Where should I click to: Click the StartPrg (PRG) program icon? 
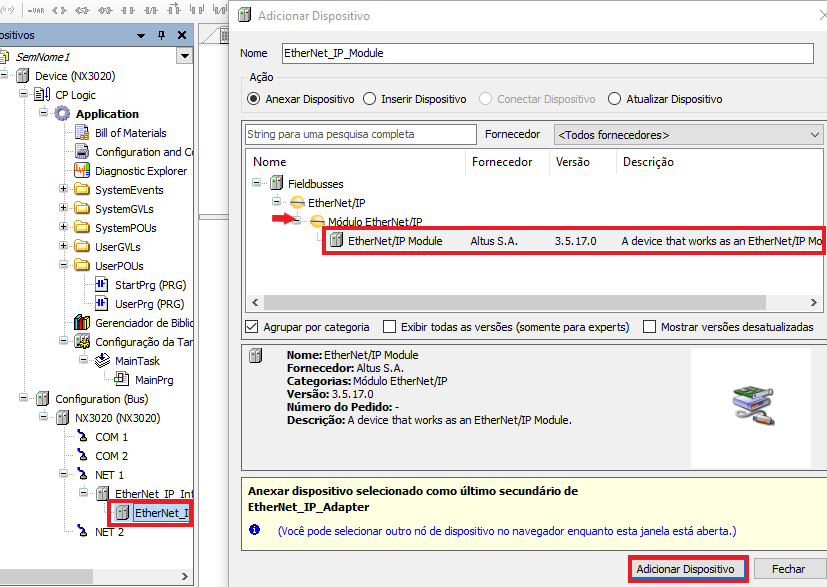(101, 285)
